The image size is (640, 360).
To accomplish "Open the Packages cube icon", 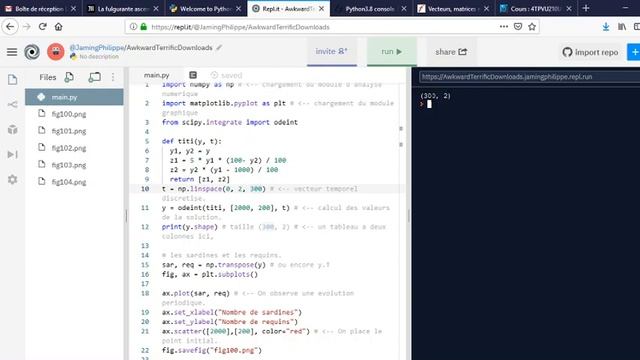I will 13,129.
